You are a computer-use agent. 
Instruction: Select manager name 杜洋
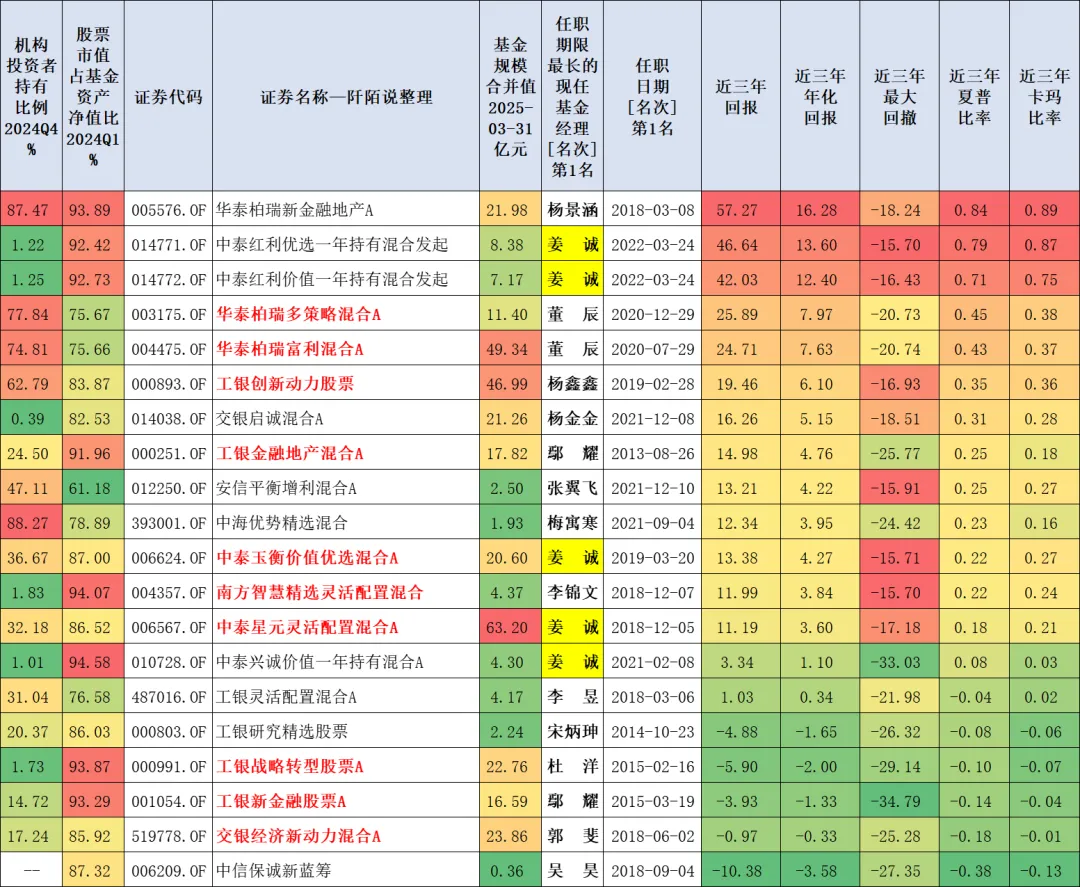coord(572,766)
